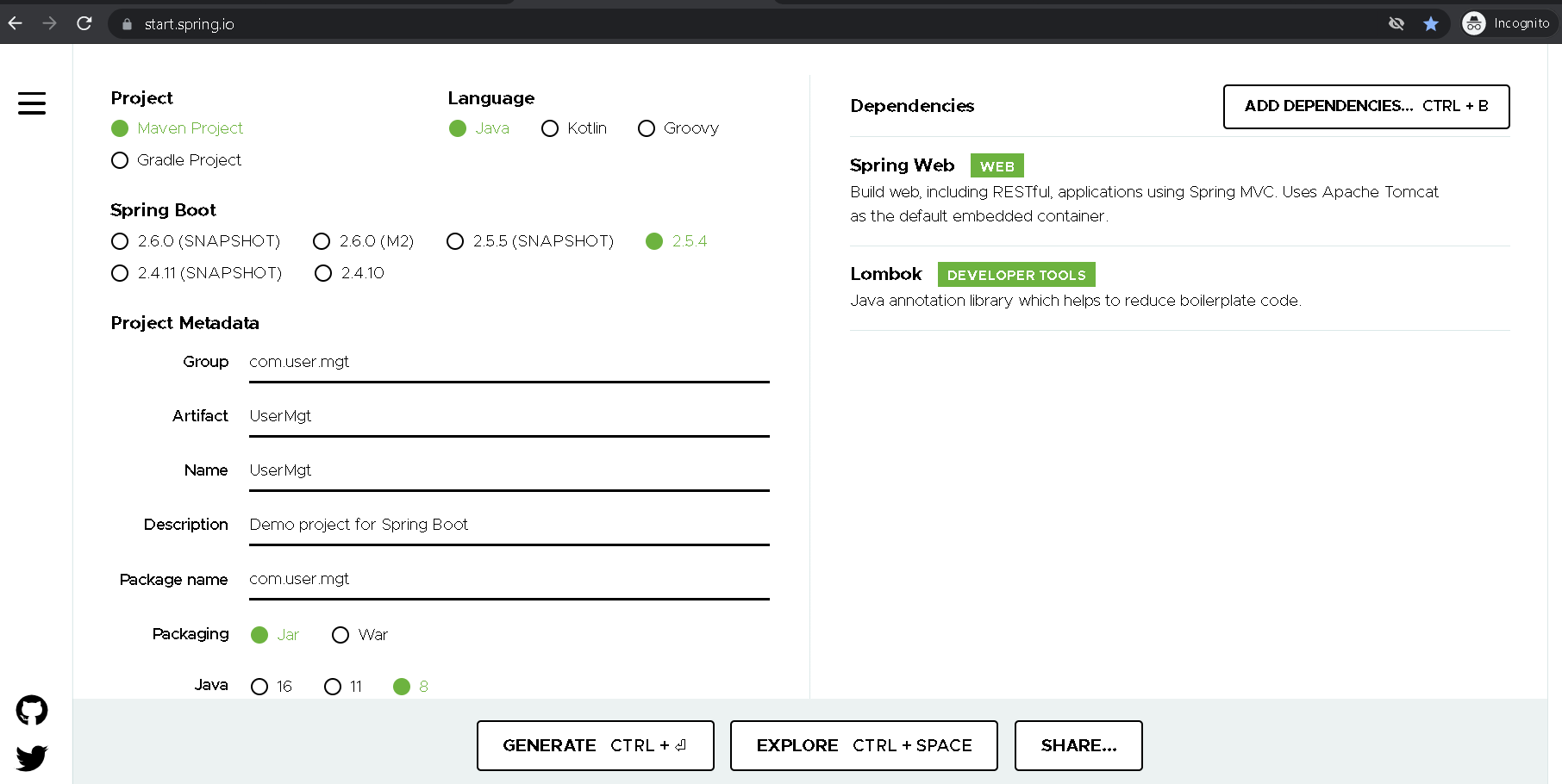Open the hamburger navigation menu

pos(31,103)
